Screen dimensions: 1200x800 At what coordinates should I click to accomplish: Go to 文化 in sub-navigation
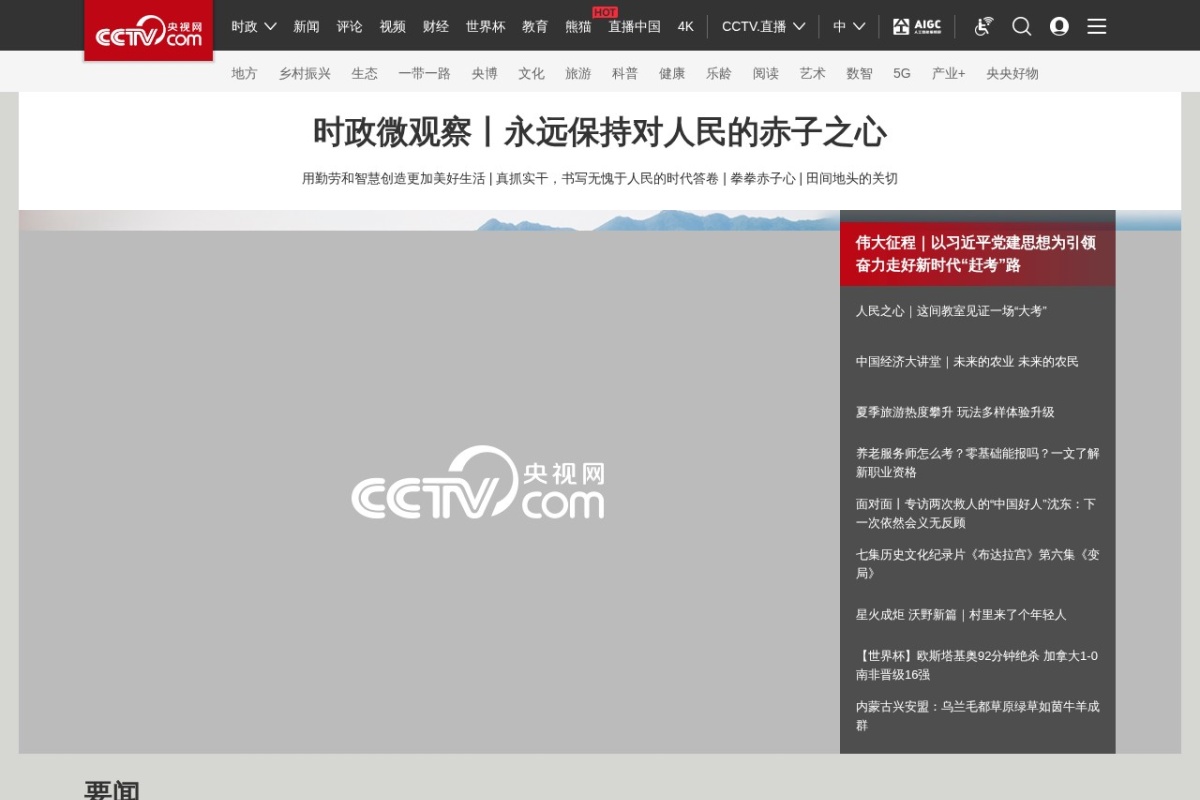pos(531,73)
